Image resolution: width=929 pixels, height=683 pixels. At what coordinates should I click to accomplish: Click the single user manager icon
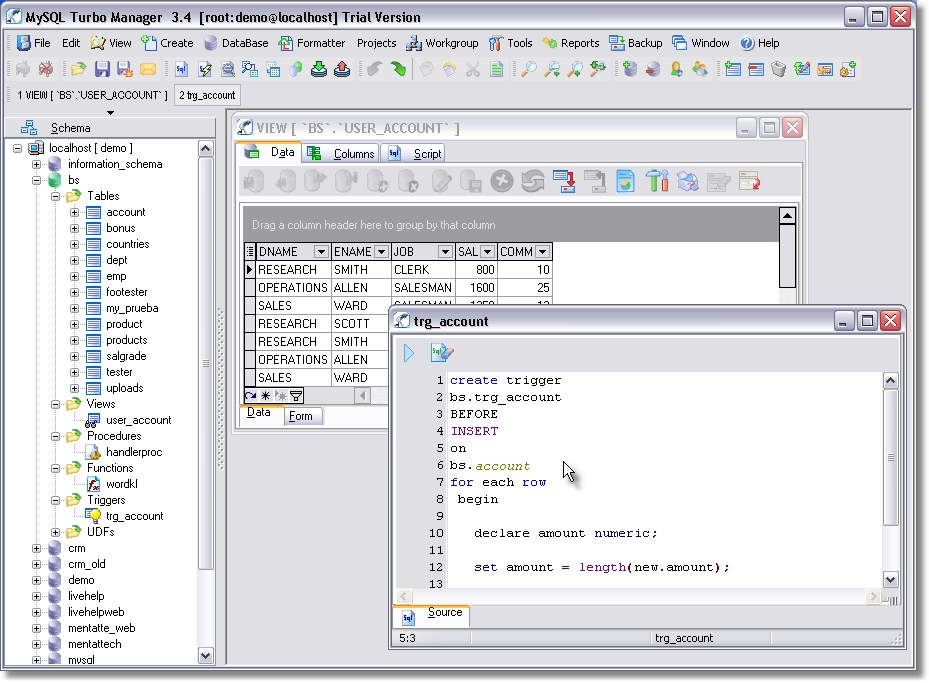pyautogui.click(x=676, y=69)
